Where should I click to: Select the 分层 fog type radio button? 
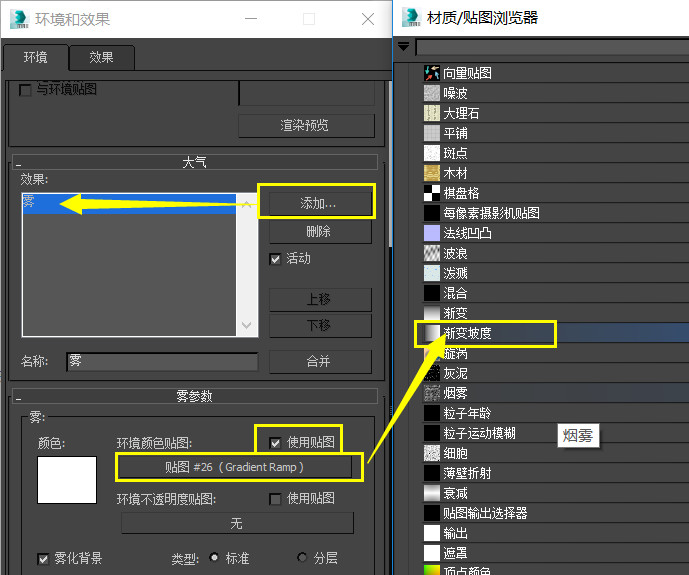(x=302, y=558)
